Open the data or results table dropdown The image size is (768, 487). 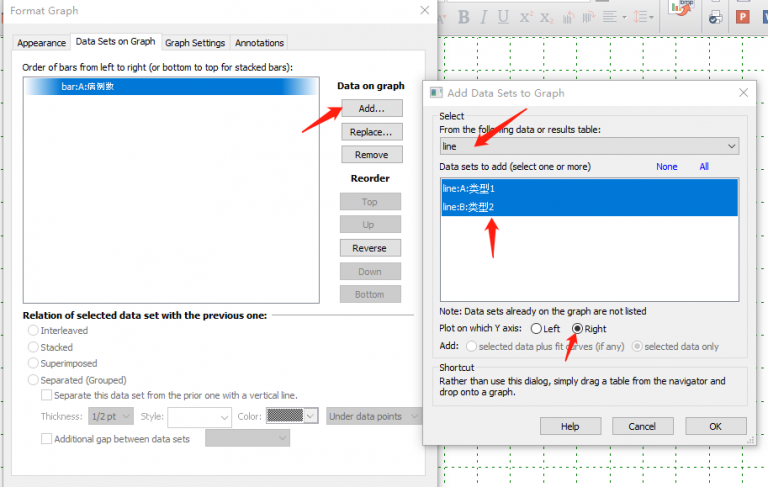589,146
